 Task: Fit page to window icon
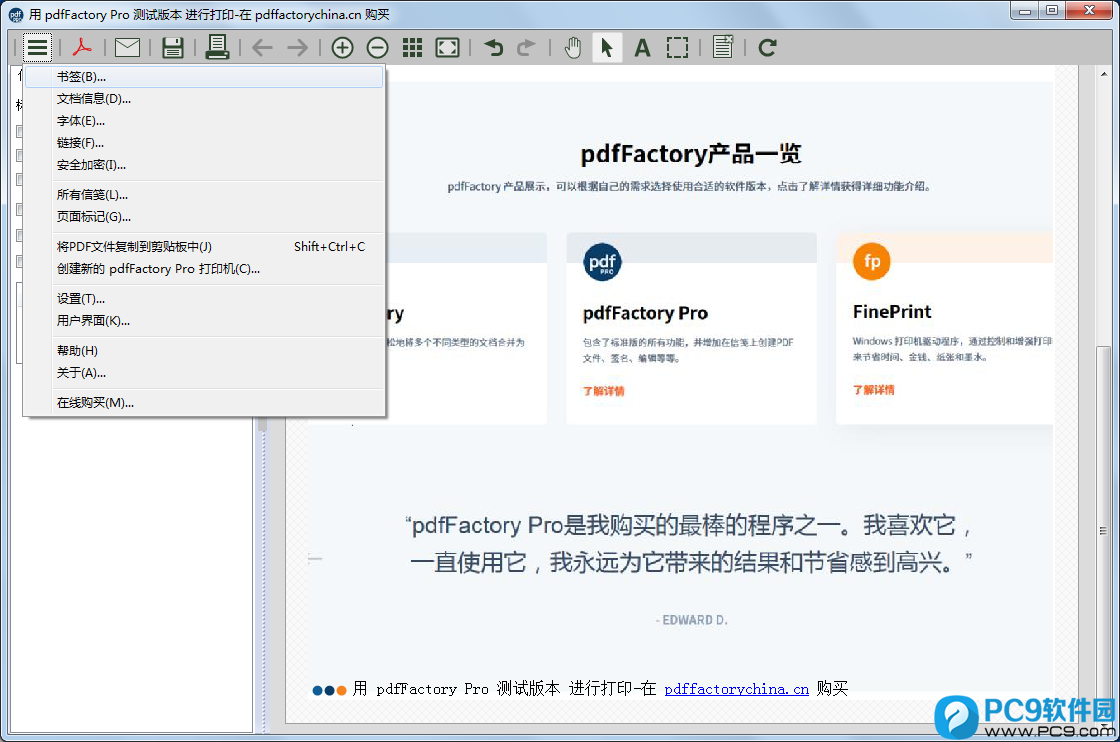coord(447,48)
